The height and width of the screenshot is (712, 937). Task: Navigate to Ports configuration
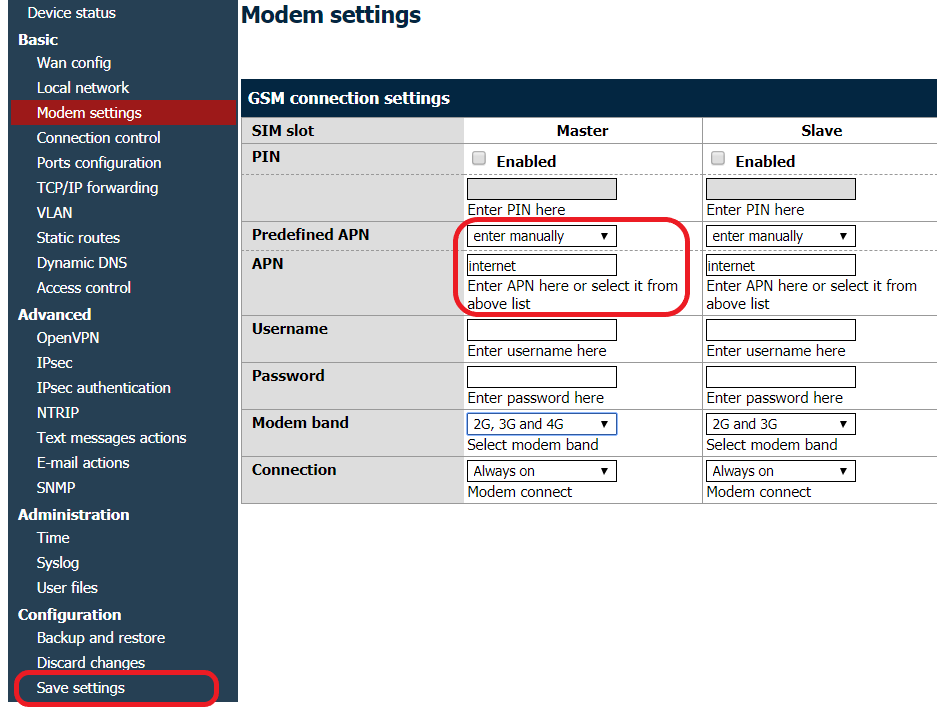(x=99, y=163)
